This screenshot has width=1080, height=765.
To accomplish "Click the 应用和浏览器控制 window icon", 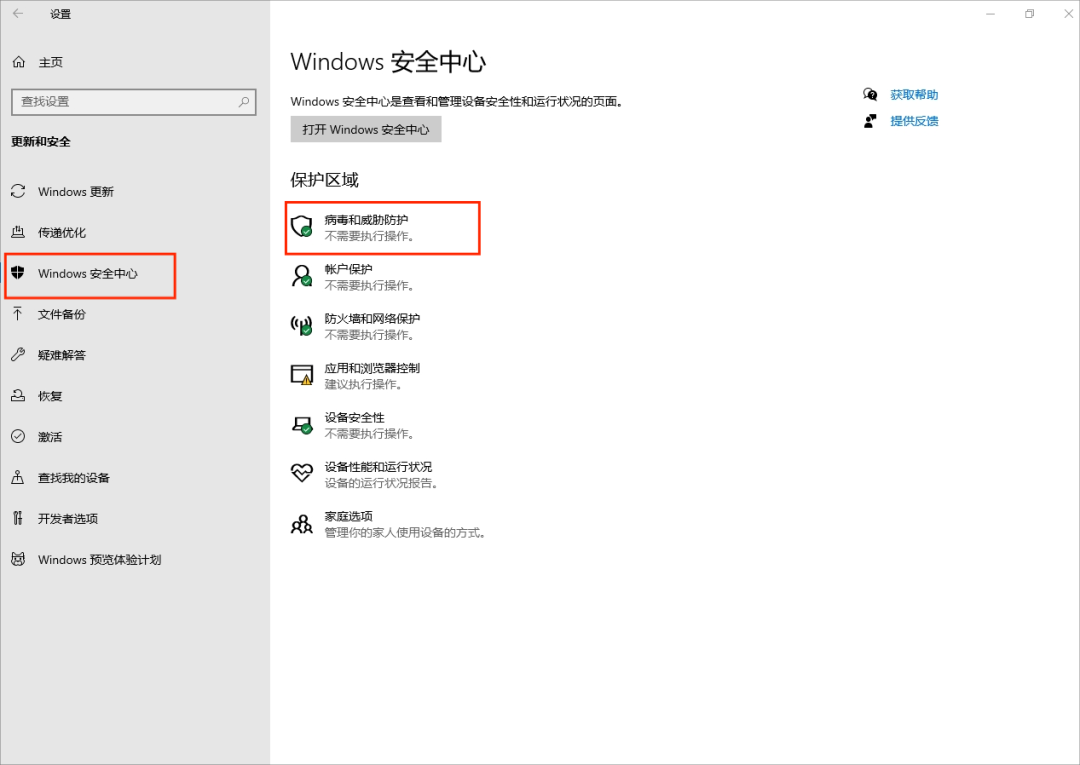I will point(301,375).
